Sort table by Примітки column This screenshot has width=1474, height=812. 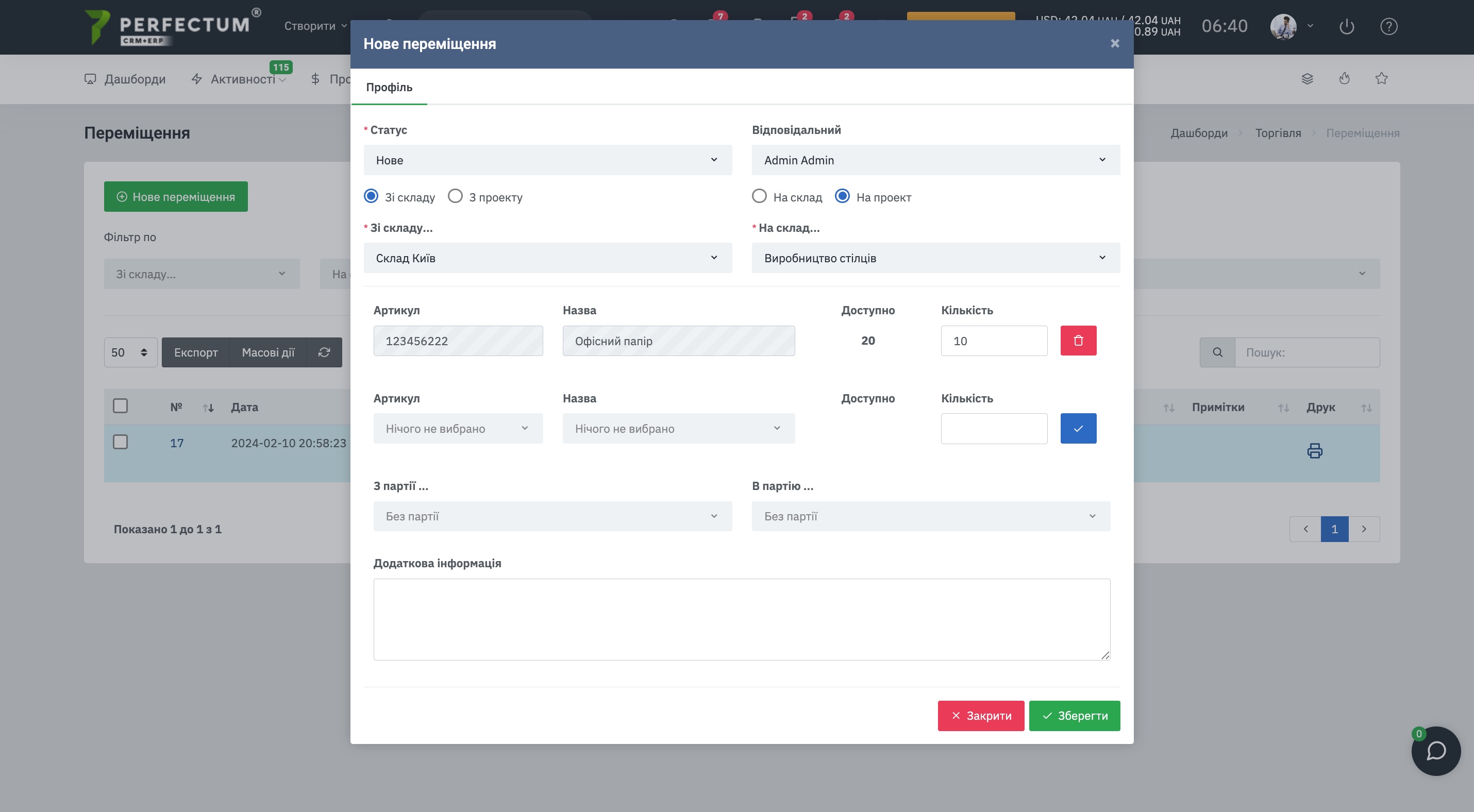click(1283, 408)
